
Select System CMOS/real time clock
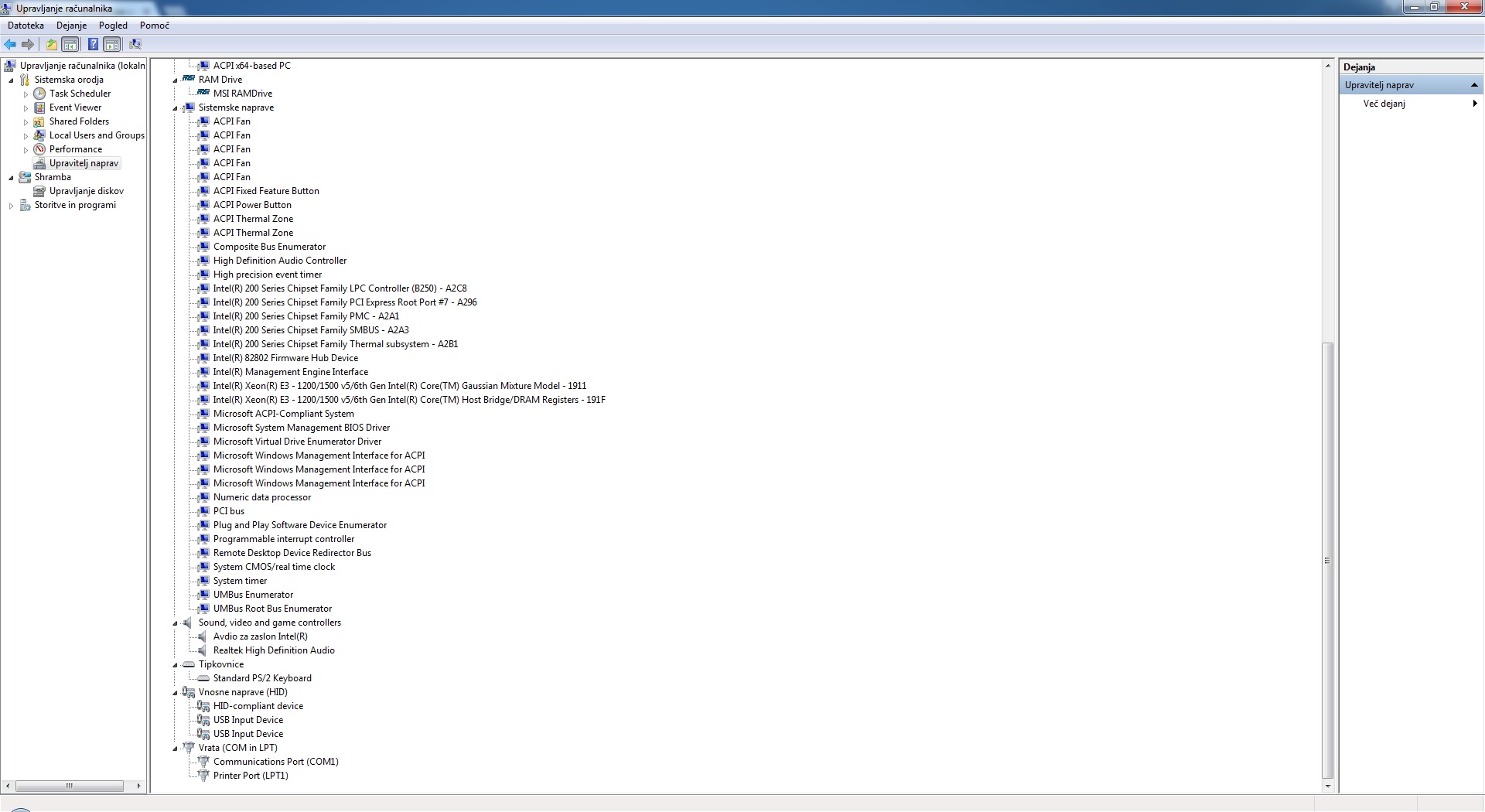point(274,567)
